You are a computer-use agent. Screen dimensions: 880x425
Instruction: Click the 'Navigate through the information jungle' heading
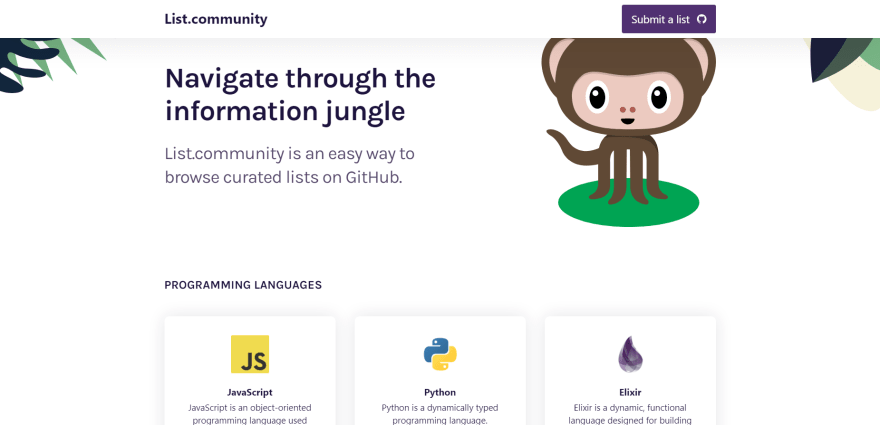300,94
